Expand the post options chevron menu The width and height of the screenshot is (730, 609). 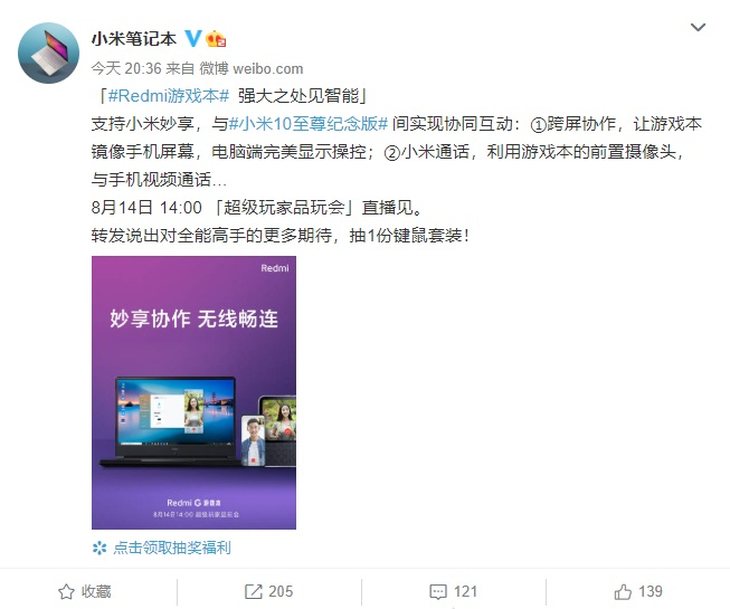tap(697, 27)
